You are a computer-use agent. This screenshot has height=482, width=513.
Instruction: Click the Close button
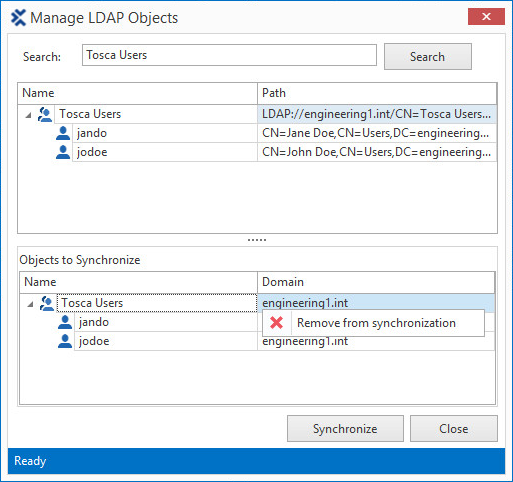click(454, 428)
